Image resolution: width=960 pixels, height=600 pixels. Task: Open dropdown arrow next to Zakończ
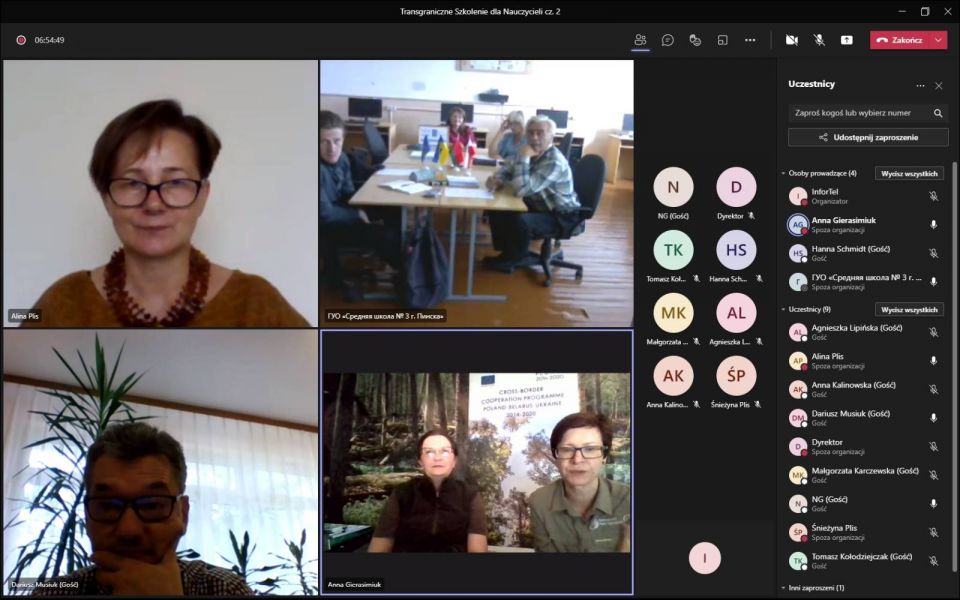938,40
